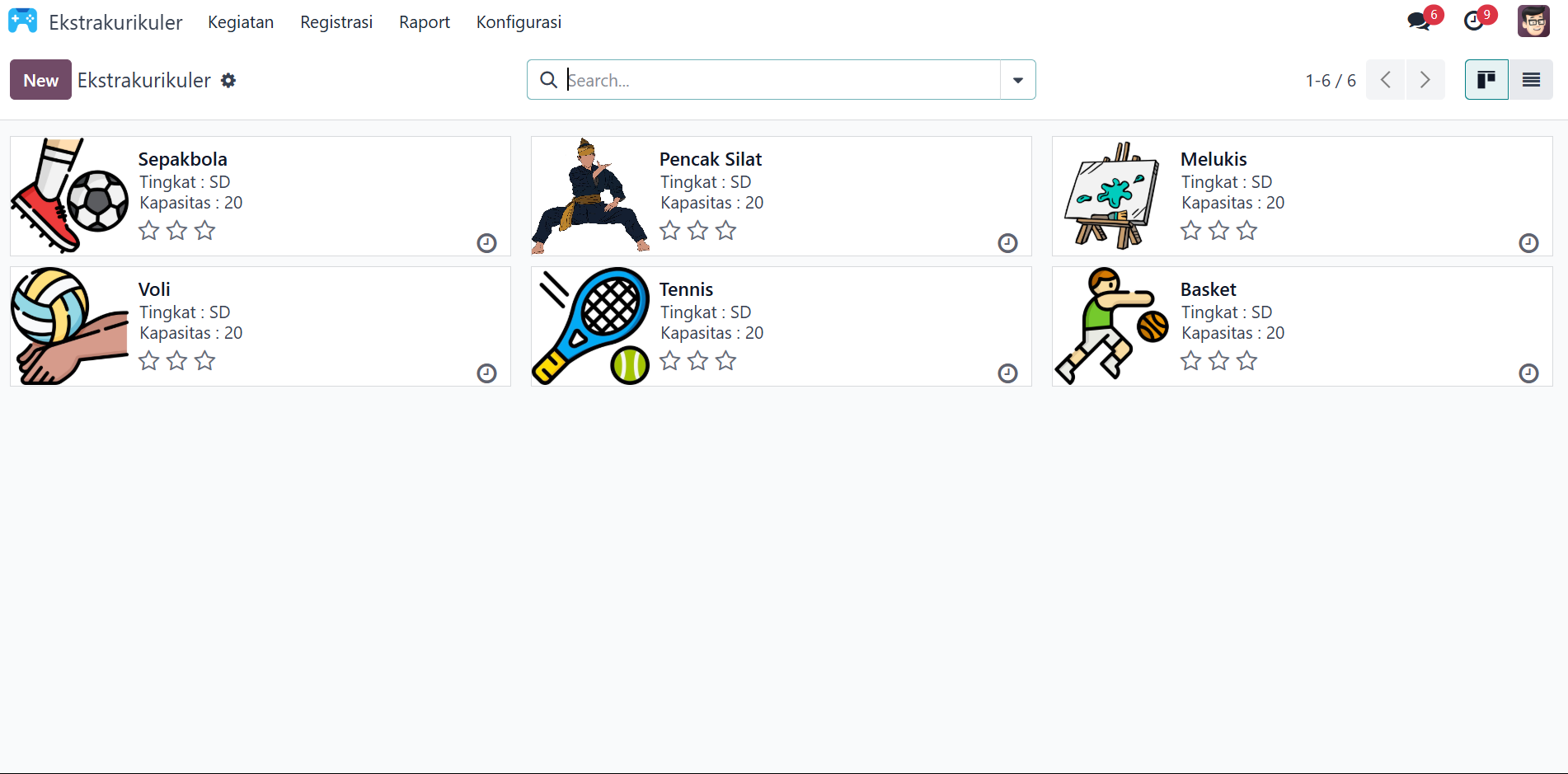Image resolution: width=1568 pixels, height=774 pixels.
Task: Click the gear icon next to Ekstrakurikuler
Action: point(228,80)
